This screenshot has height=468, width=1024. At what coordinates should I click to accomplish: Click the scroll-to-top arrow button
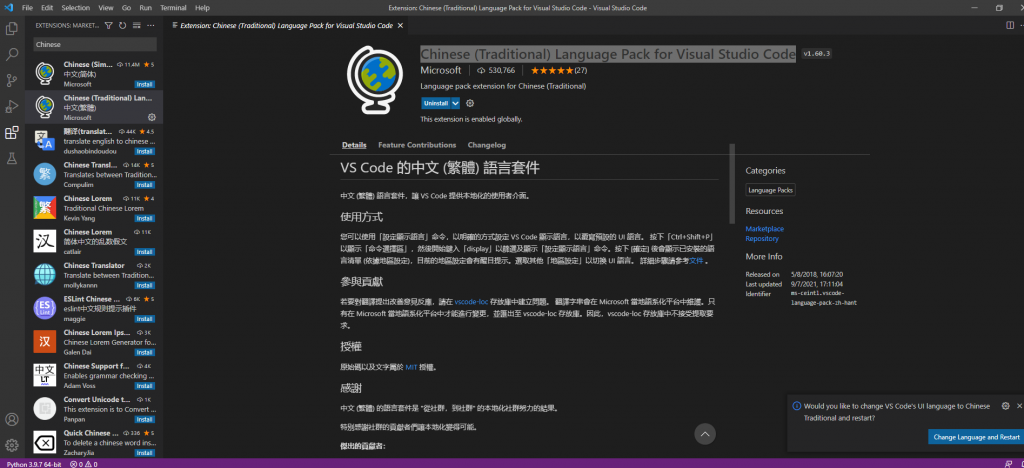[x=705, y=434]
